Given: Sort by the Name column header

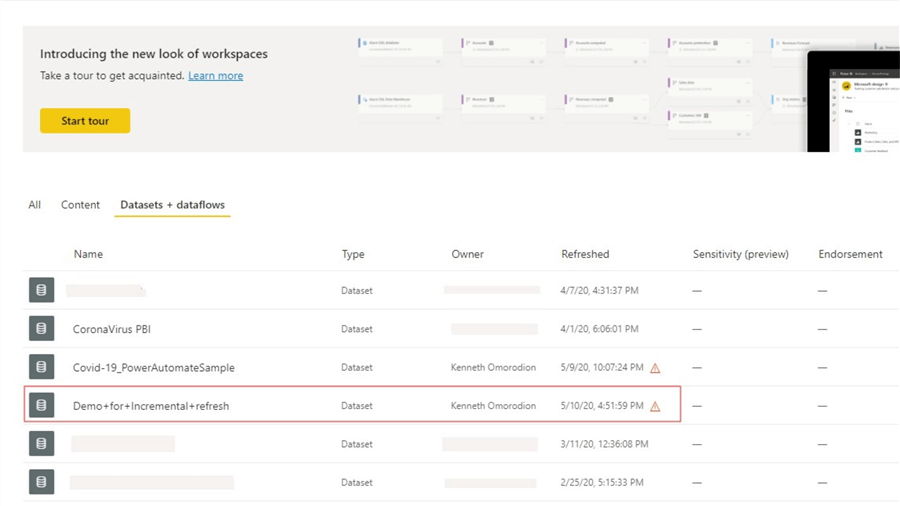Looking at the screenshot, I should click(88, 254).
